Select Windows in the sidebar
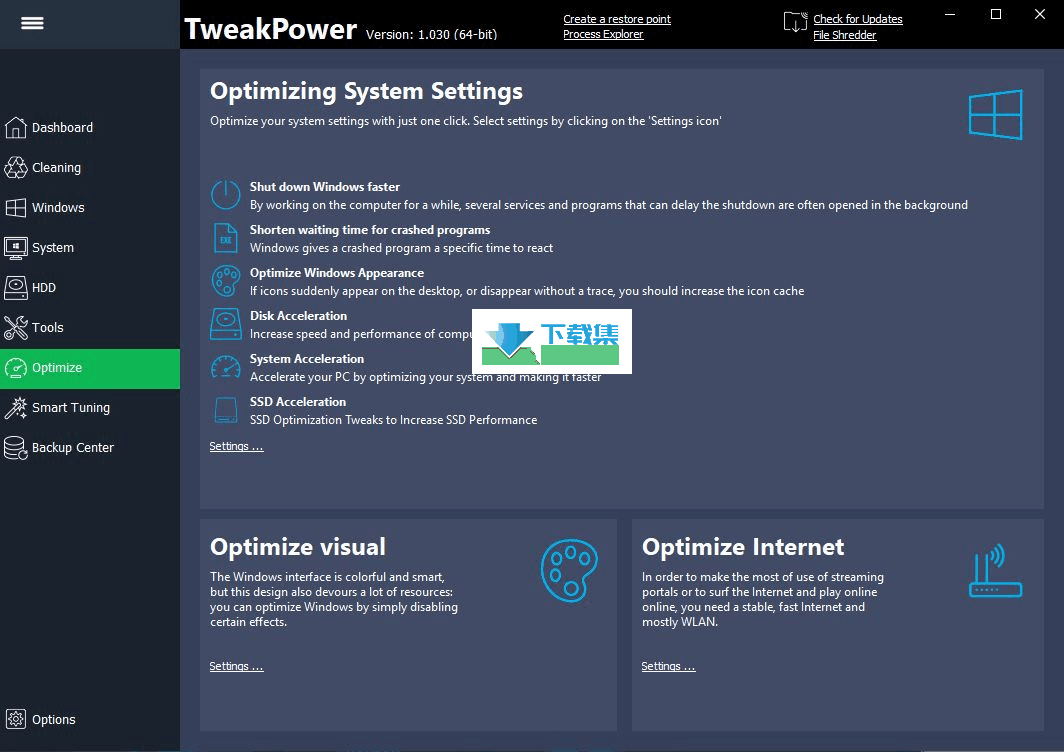The height and width of the screenshot is (752, 1064). tap(90, 207)
